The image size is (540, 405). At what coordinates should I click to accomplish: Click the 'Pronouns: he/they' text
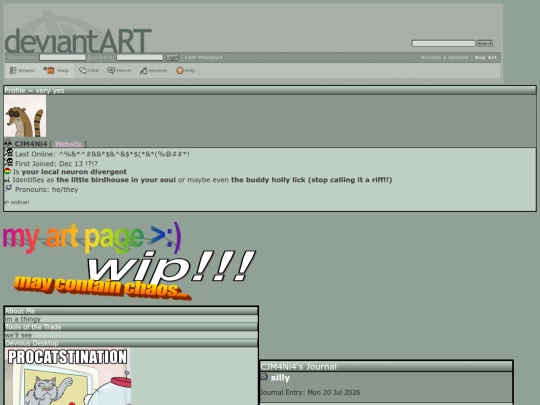click(46, 189)
